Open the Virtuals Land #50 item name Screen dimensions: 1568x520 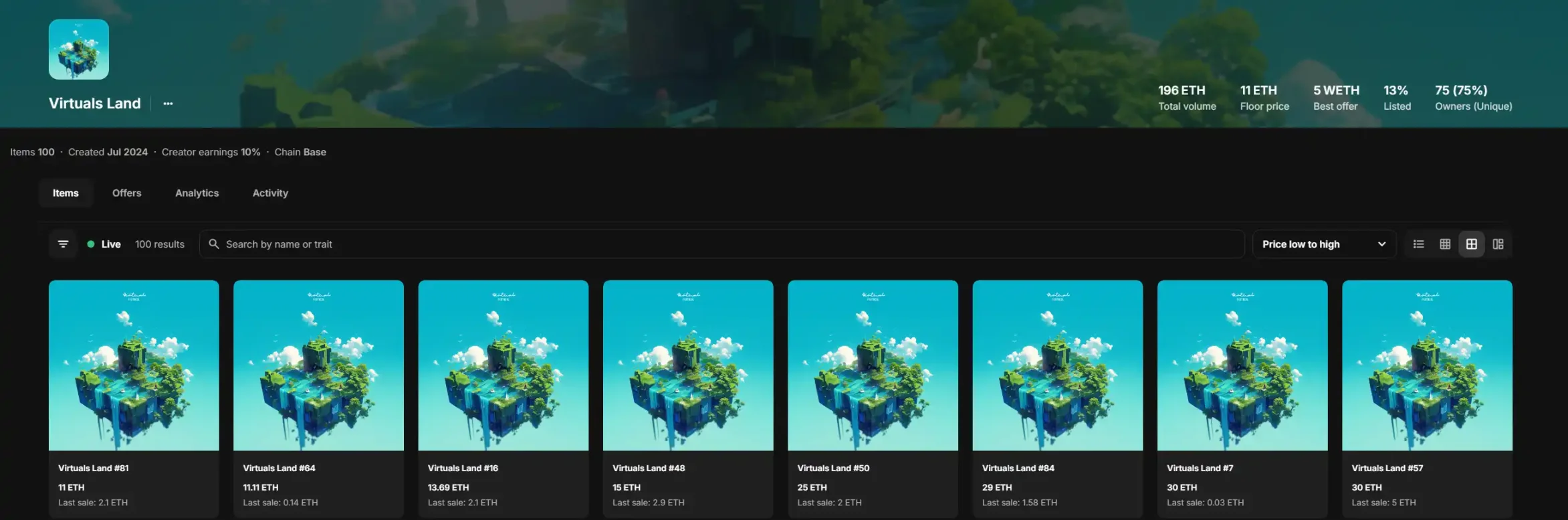click(x=833, y=468)
